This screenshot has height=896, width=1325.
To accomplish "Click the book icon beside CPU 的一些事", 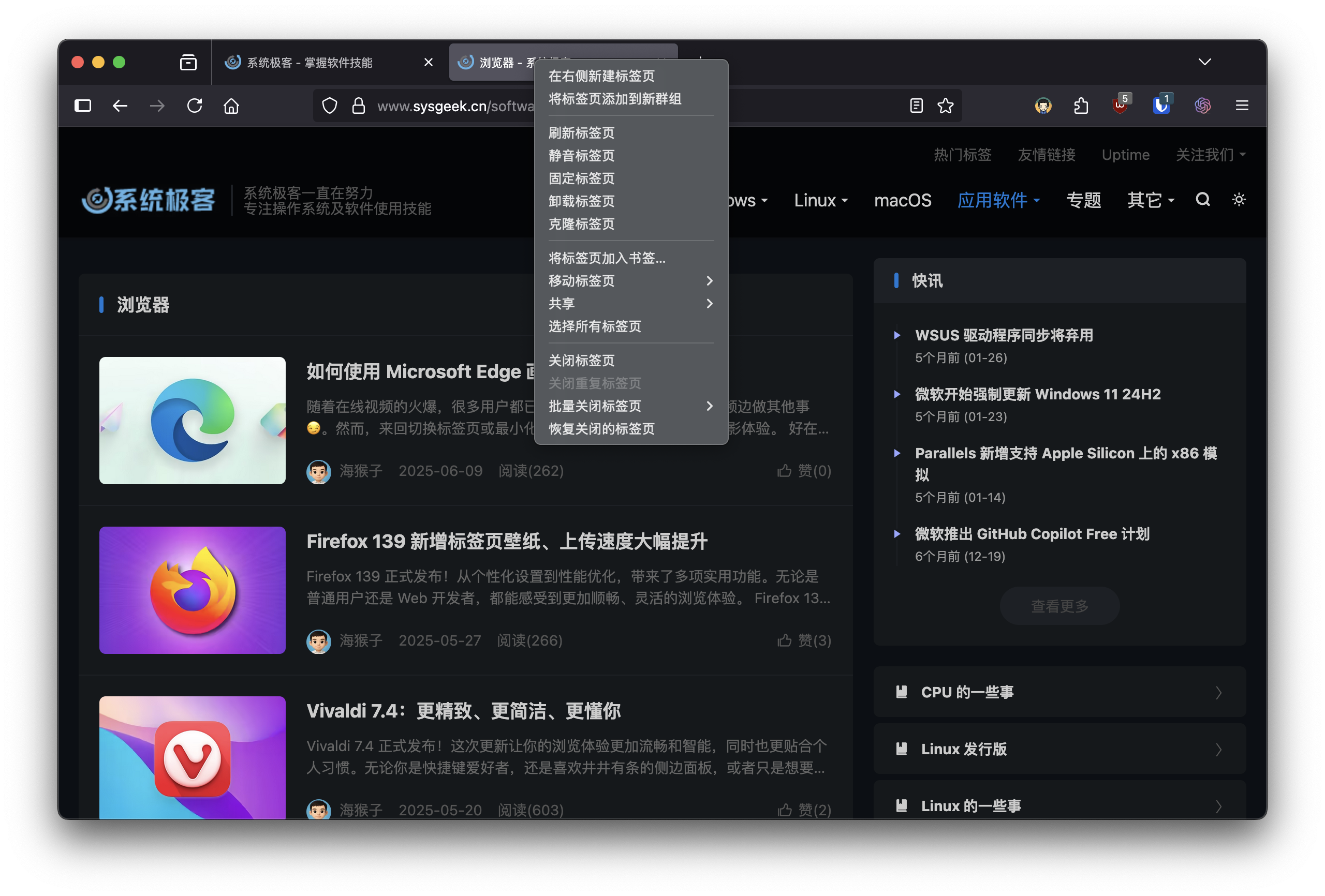I will 902,692.
